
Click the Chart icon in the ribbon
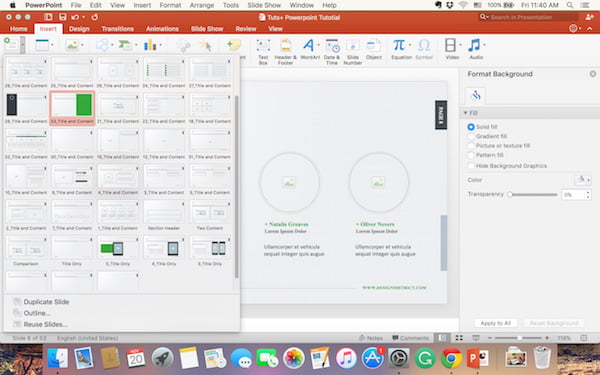pyautogui.click(x=150, y=45)
